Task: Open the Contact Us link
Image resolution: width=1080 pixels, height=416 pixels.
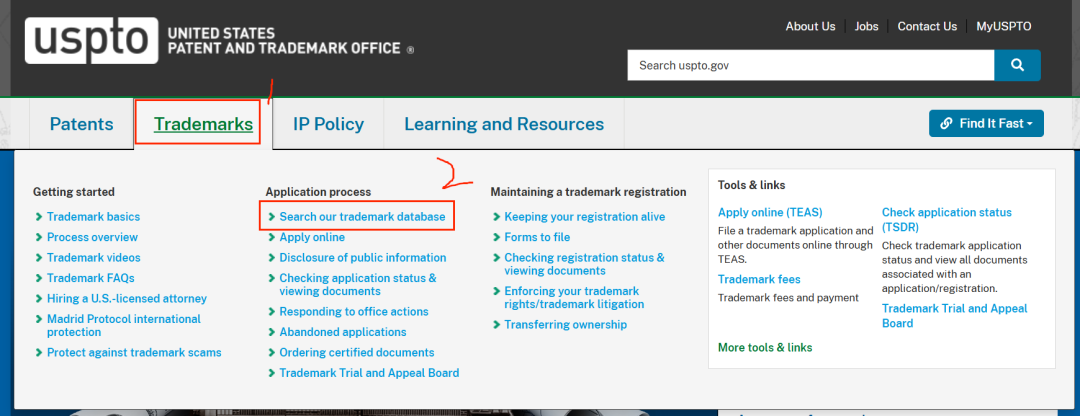Action: 927,26
